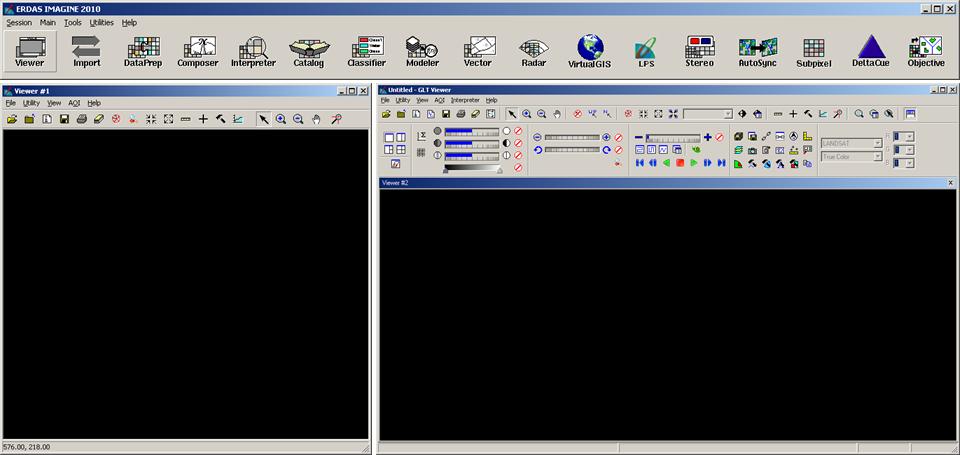Open the Classifier module

pos(367,51)
